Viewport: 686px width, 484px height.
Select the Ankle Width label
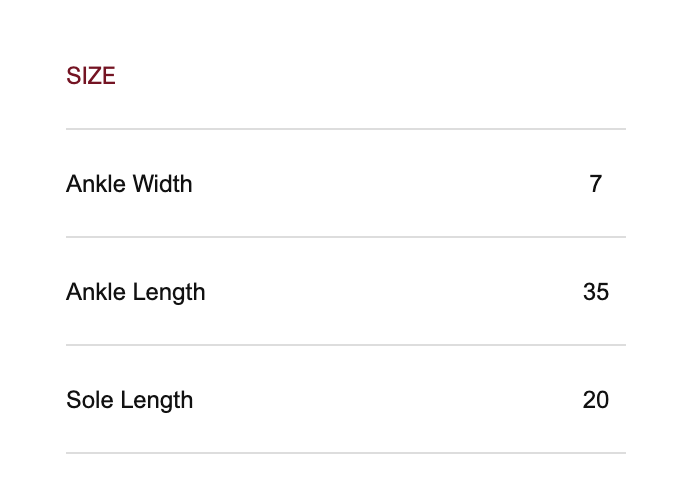tap(129, 184)
